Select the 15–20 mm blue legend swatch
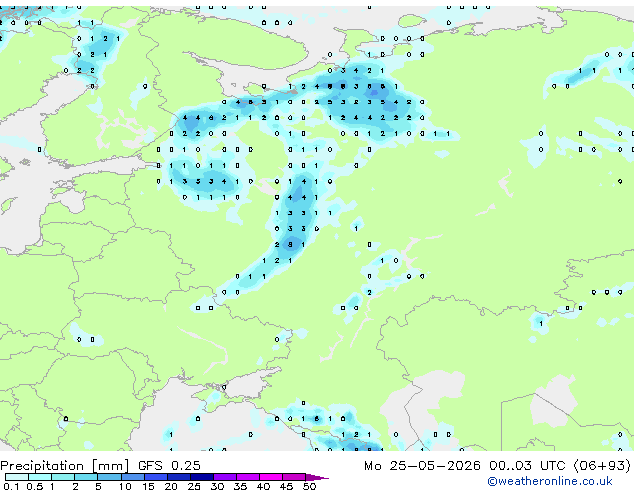634x490 pixels. click(x=156, y=477)
